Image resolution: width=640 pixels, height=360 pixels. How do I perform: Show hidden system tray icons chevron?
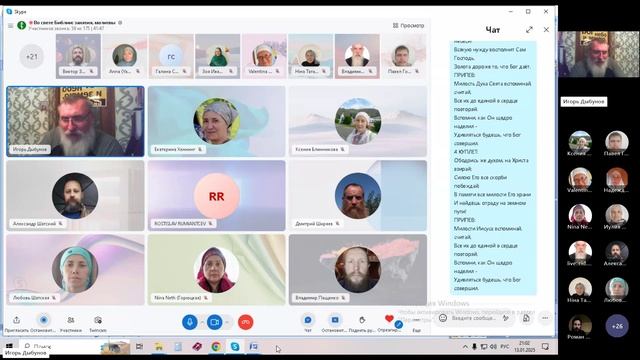(x=465, y=347)
